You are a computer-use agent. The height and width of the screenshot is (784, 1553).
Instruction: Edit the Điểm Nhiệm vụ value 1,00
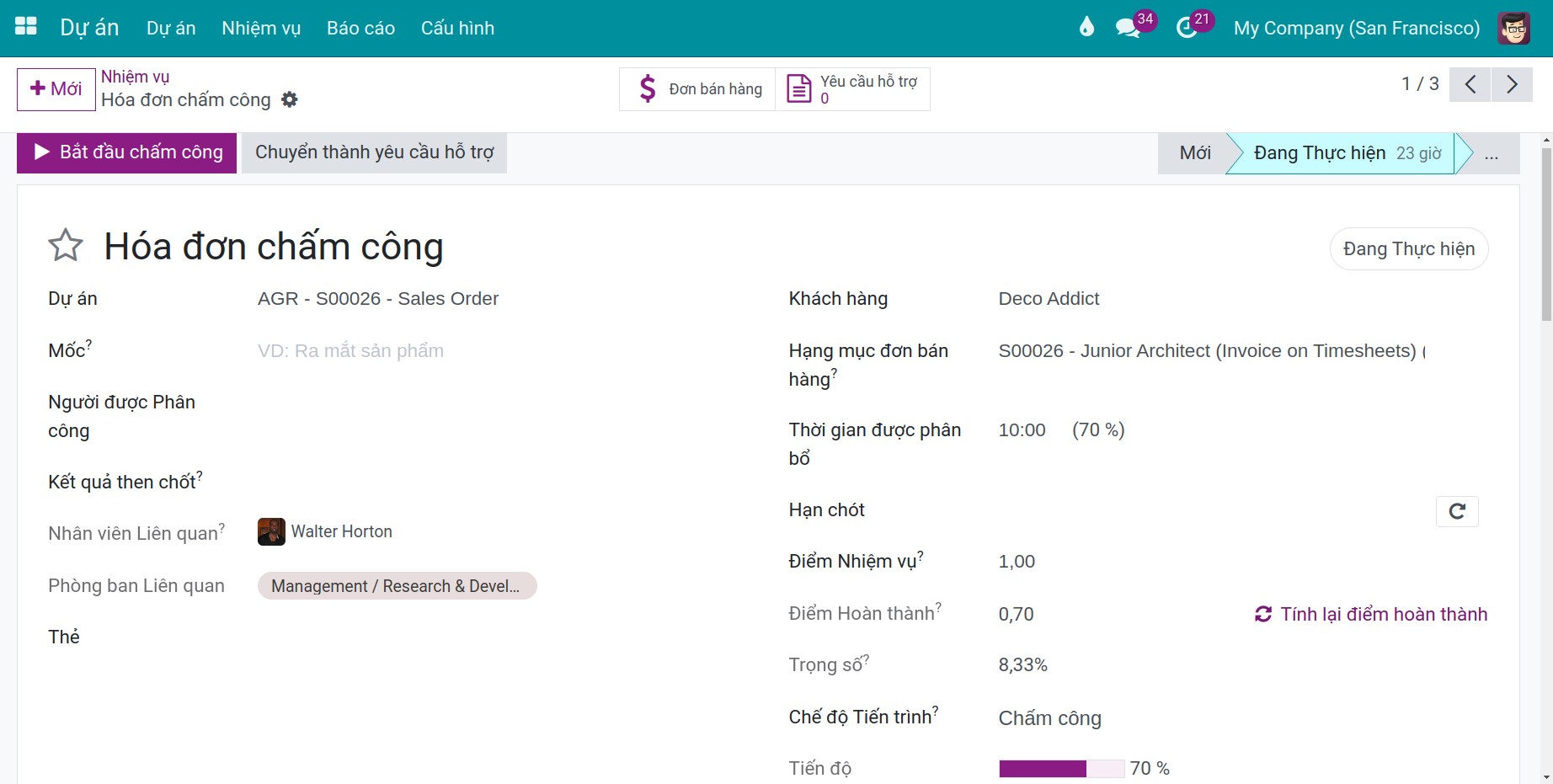pos(1017,562)
